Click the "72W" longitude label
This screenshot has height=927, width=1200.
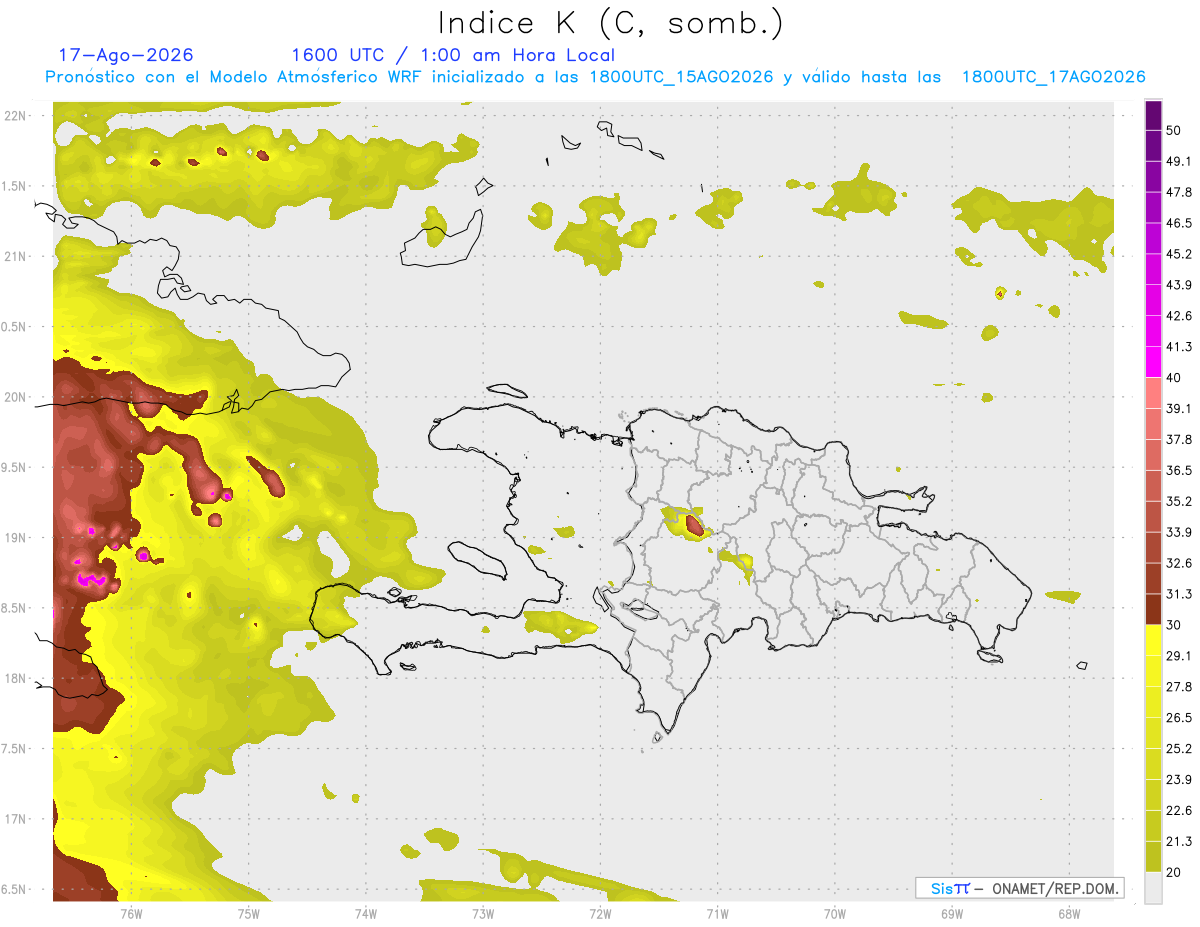pos(600,913)
